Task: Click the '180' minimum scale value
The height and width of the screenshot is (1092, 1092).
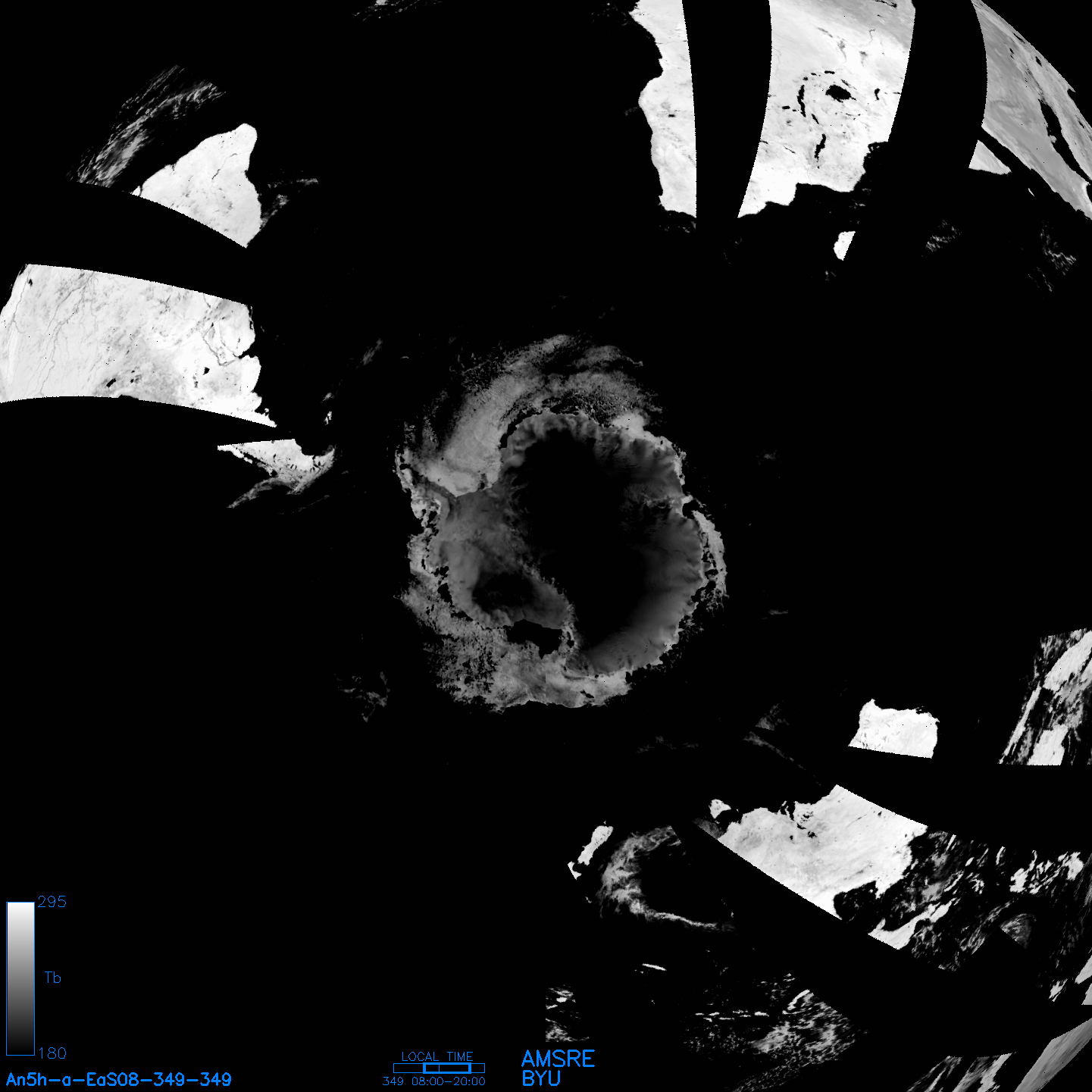Action: click(x=52, y=1053)
